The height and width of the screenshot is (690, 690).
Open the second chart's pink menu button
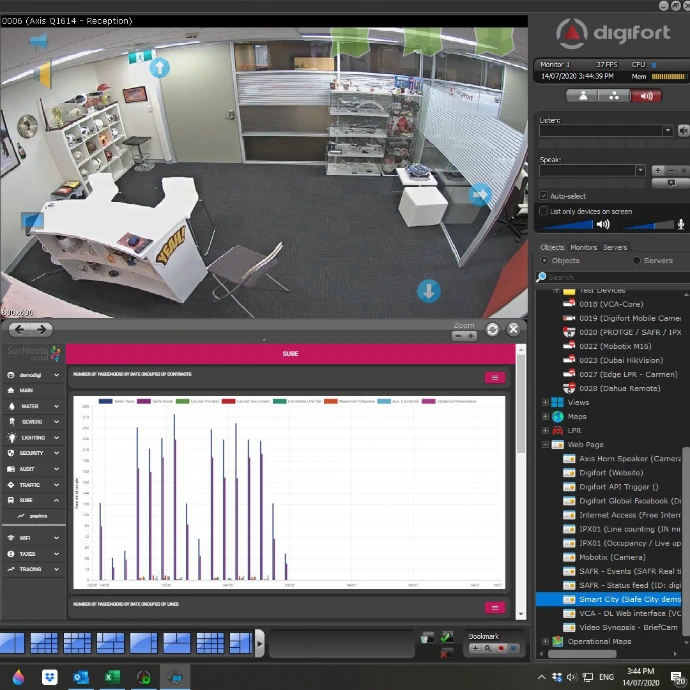pos(495,608)
